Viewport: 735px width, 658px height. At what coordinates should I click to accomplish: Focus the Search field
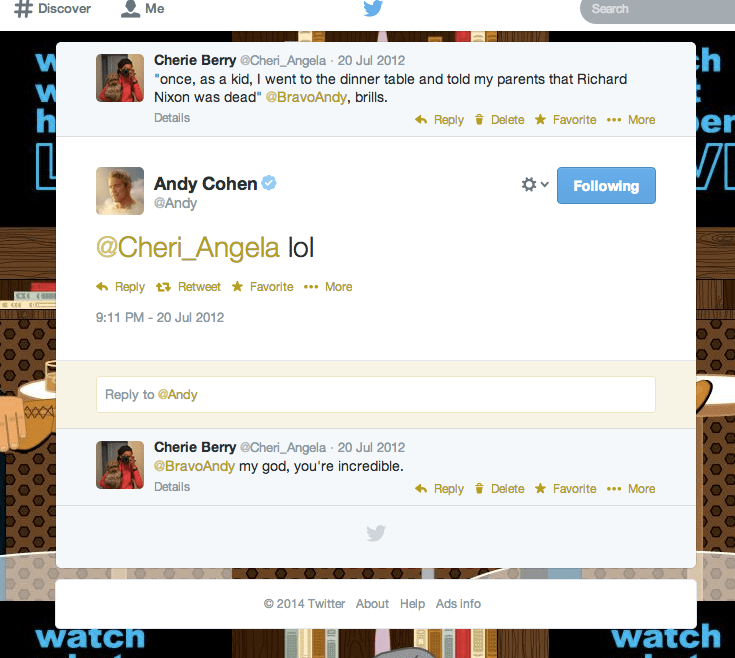click(657, 9)
